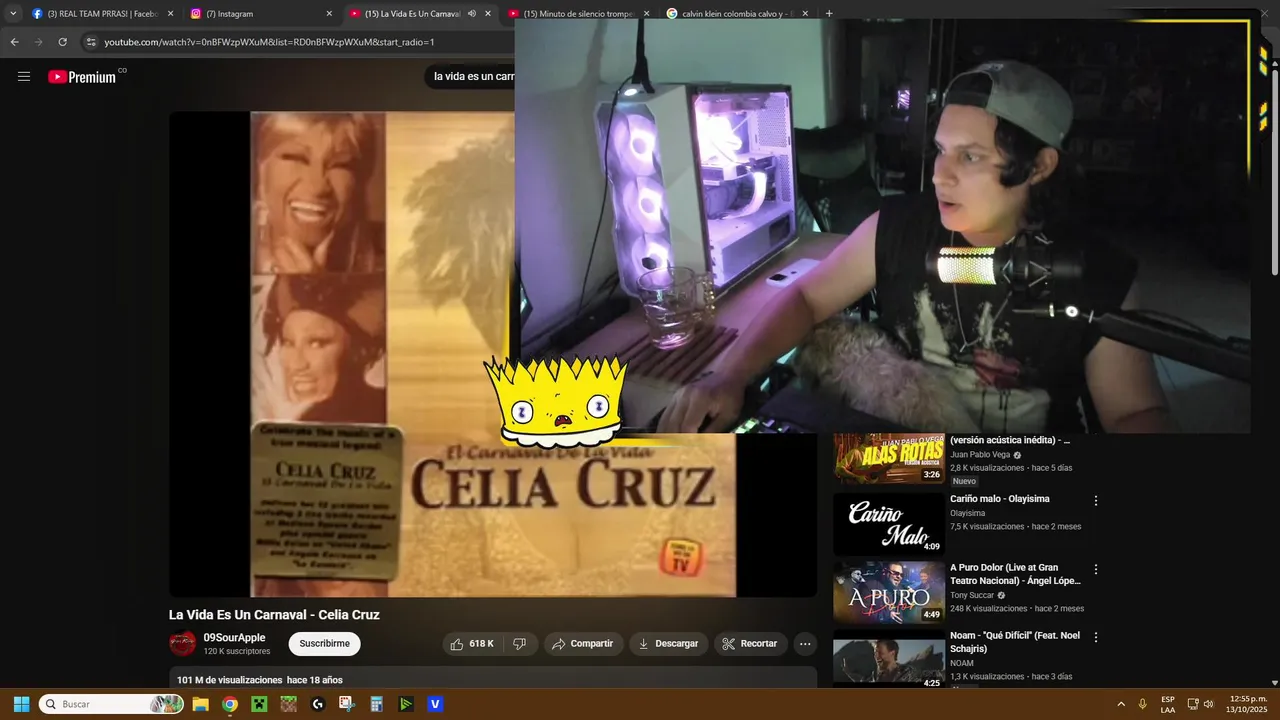1280x720 pixels.
Task: Open the 09SourApple channel avatar
Action: [x=182, y=644]
